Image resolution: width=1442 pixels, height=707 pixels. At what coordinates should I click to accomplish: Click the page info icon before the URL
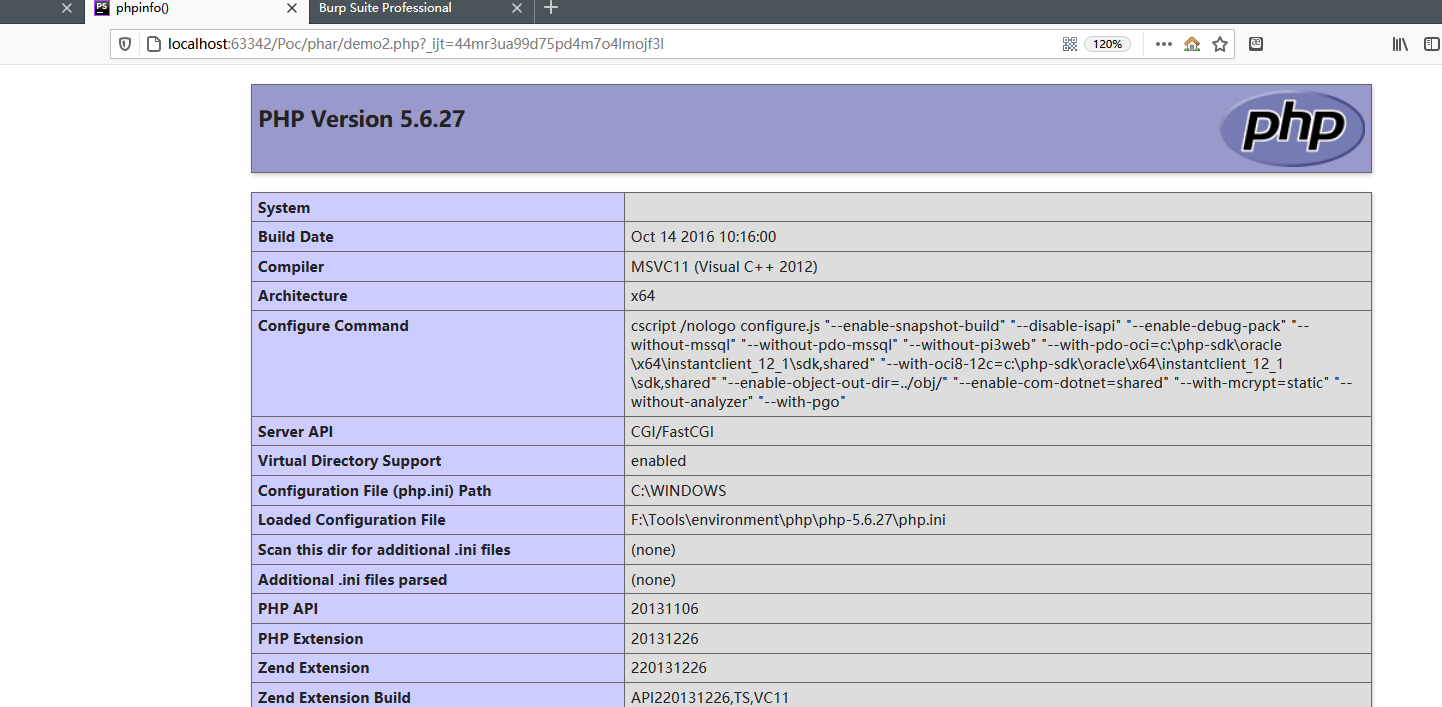[153, 44]
